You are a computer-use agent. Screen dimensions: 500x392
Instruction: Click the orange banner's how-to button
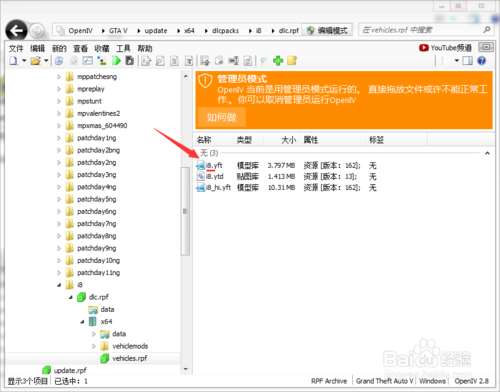(x=222, y=117)
